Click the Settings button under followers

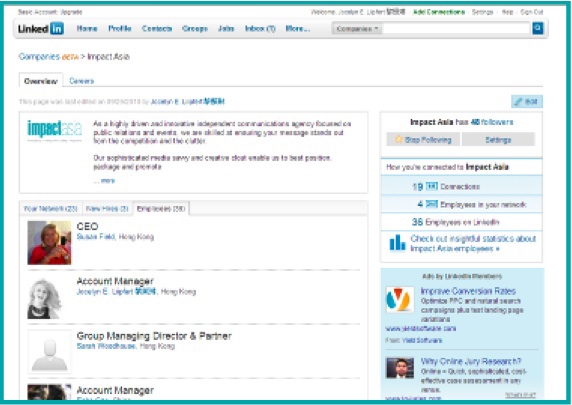[498, 140]
